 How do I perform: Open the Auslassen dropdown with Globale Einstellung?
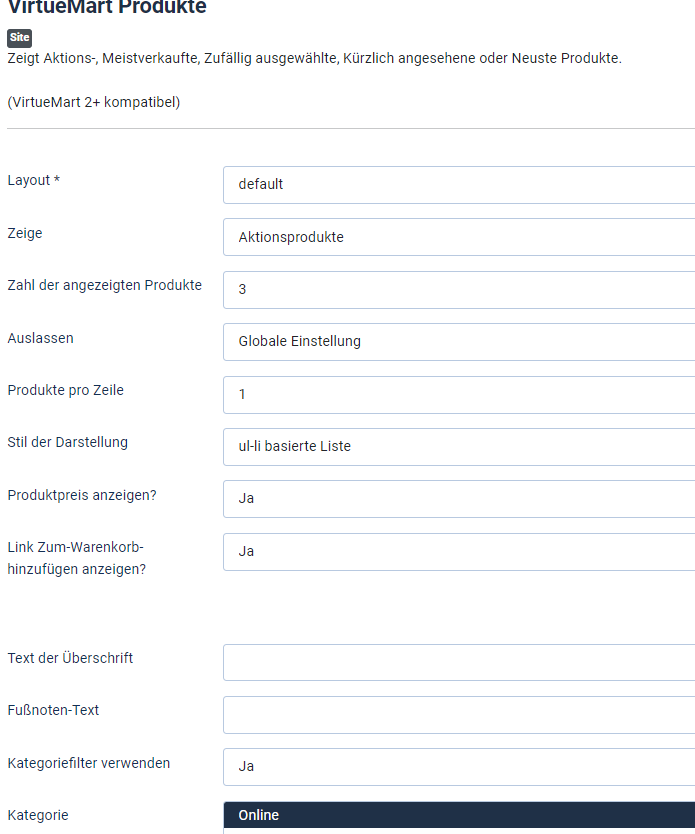(458, 342)
